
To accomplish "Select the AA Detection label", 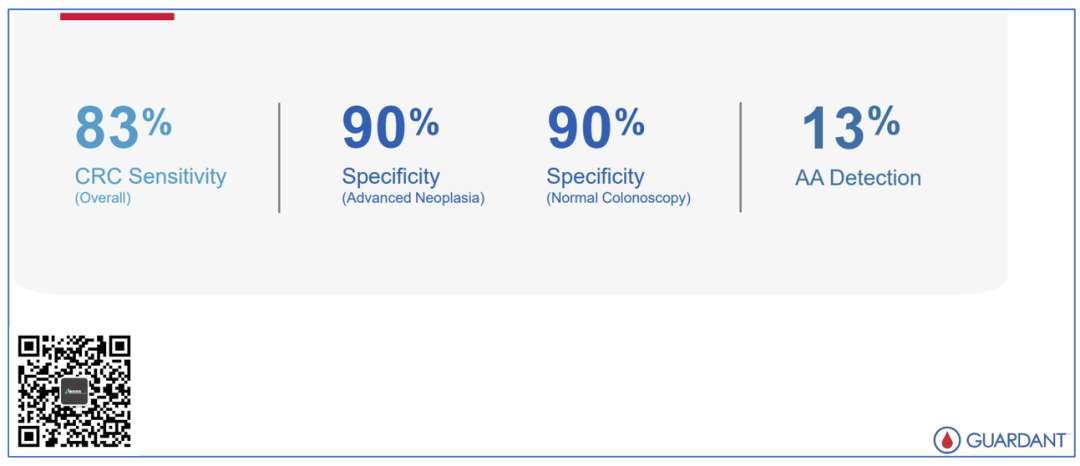I will (858, 178).
